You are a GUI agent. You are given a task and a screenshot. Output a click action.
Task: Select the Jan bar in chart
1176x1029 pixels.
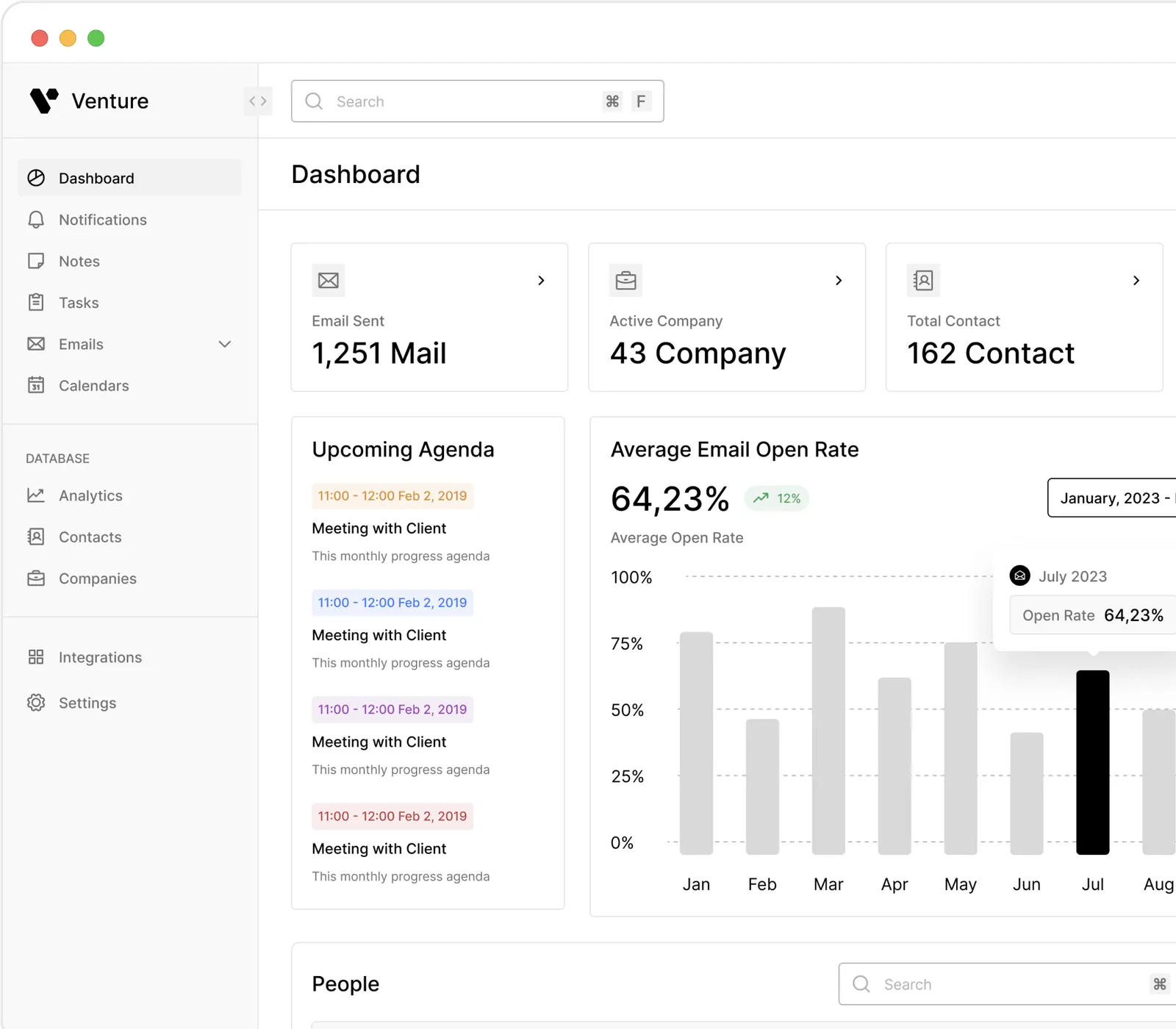pos(696,743)
